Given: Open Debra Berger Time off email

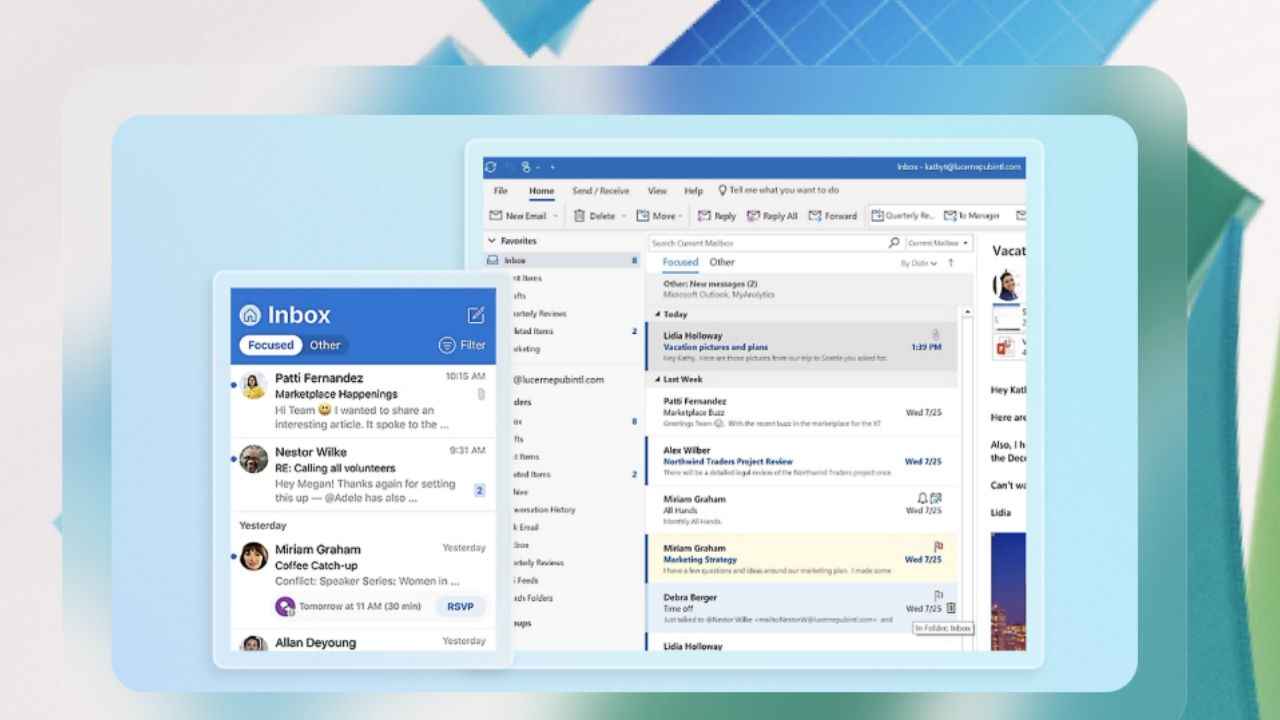Looking at the screenshot, I should (x=801, y=607).
